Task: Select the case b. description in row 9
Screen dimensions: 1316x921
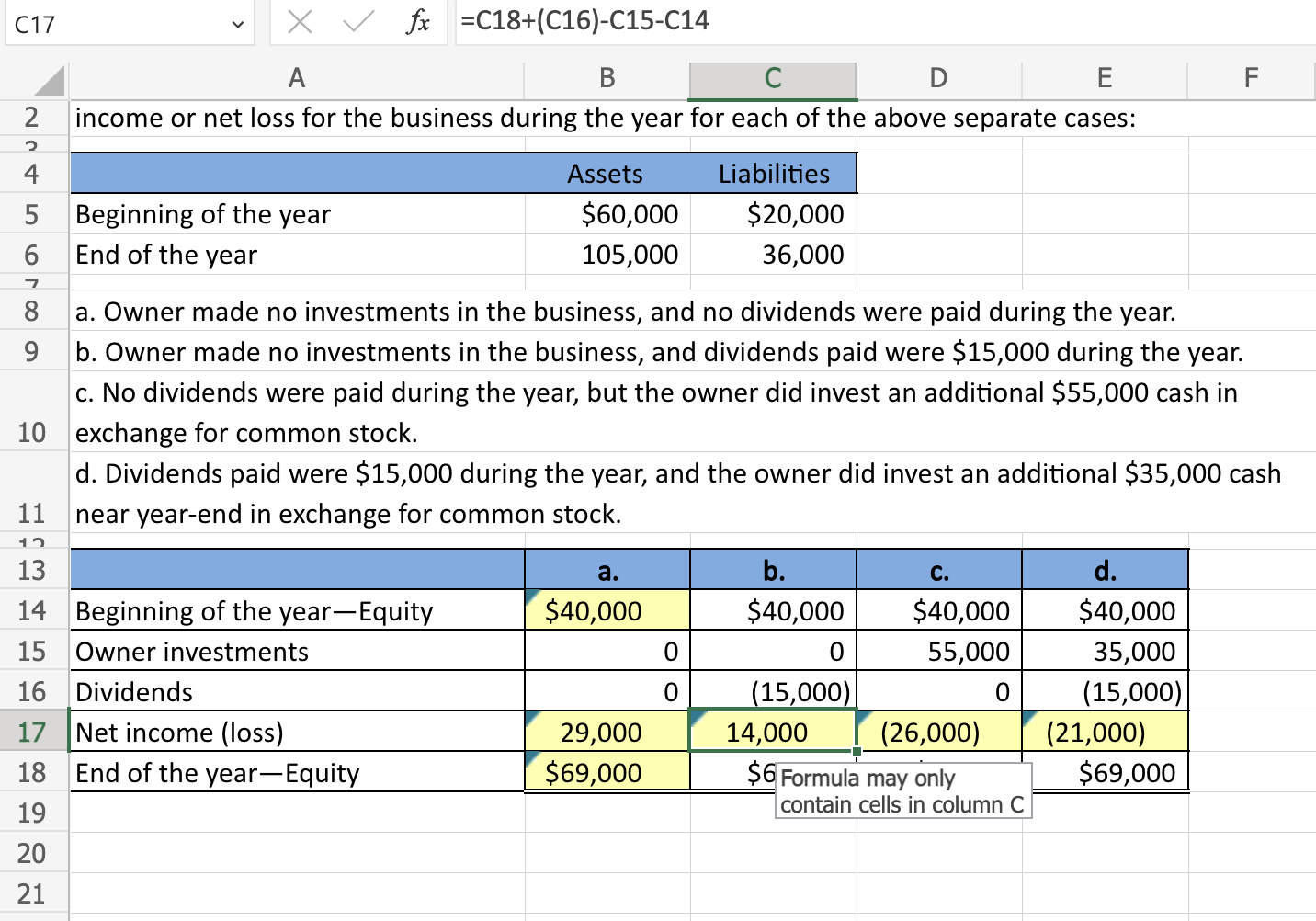Action: tap(659, 352)
